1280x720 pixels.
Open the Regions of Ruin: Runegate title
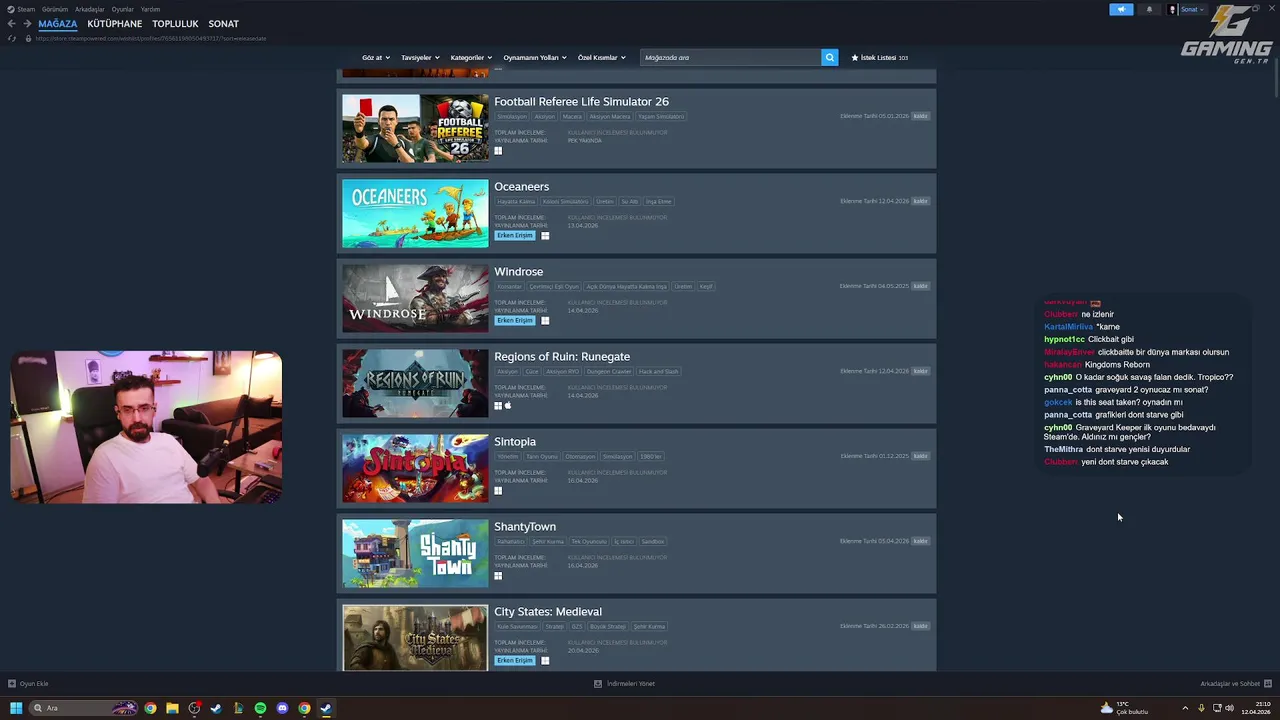coord(562,357)
